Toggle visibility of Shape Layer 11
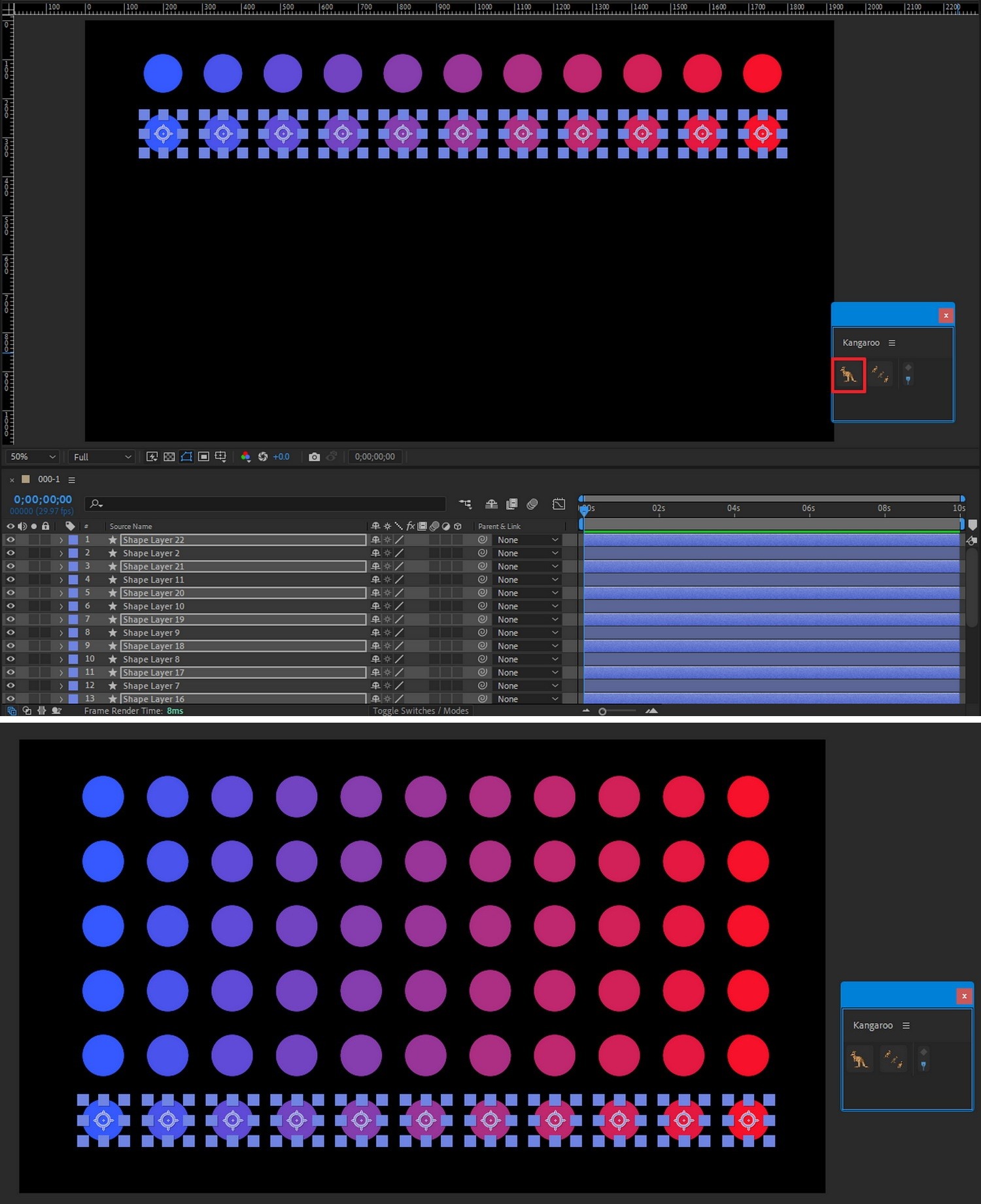This screenshot has width=981, height=1204. (x=10, y=579)
